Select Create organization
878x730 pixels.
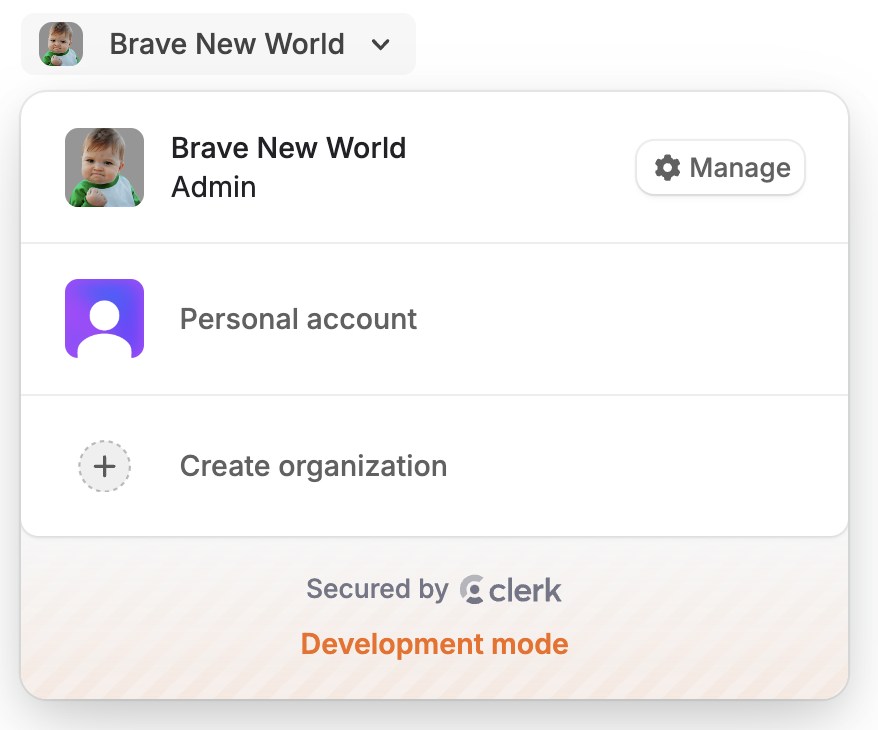point(313,466)
